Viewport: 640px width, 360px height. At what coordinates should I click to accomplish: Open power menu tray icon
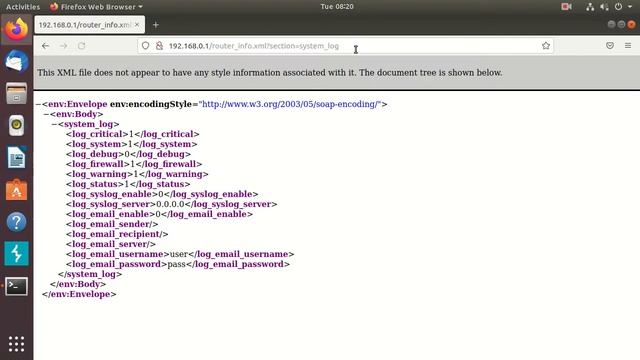(618, 7)
